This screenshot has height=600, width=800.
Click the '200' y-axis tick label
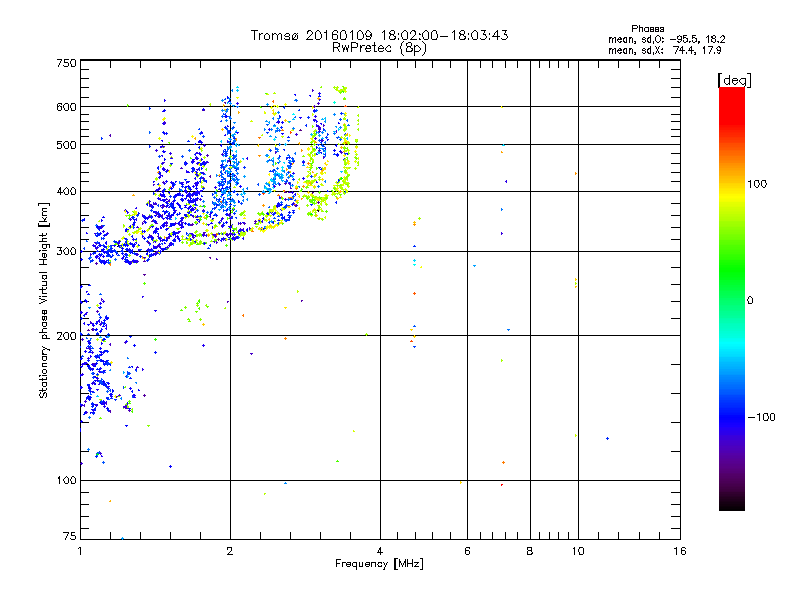66,335
